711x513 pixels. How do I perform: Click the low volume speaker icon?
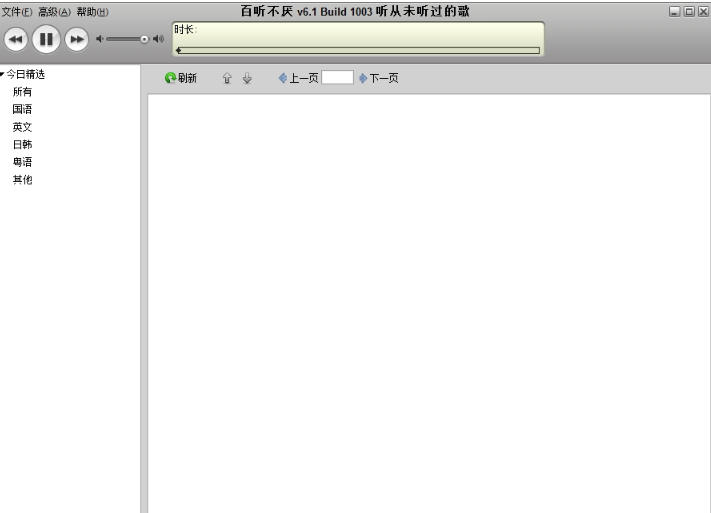pos(100,39)
